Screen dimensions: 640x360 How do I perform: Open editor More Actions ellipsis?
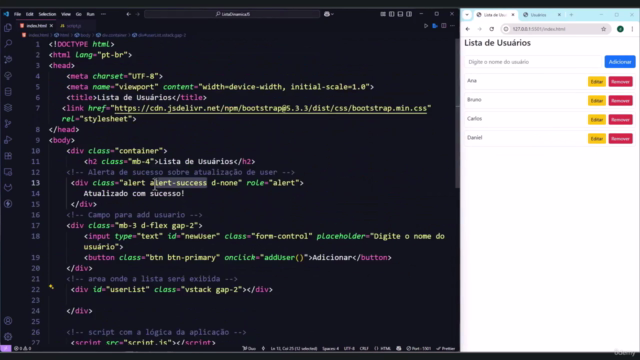(452, 26)
